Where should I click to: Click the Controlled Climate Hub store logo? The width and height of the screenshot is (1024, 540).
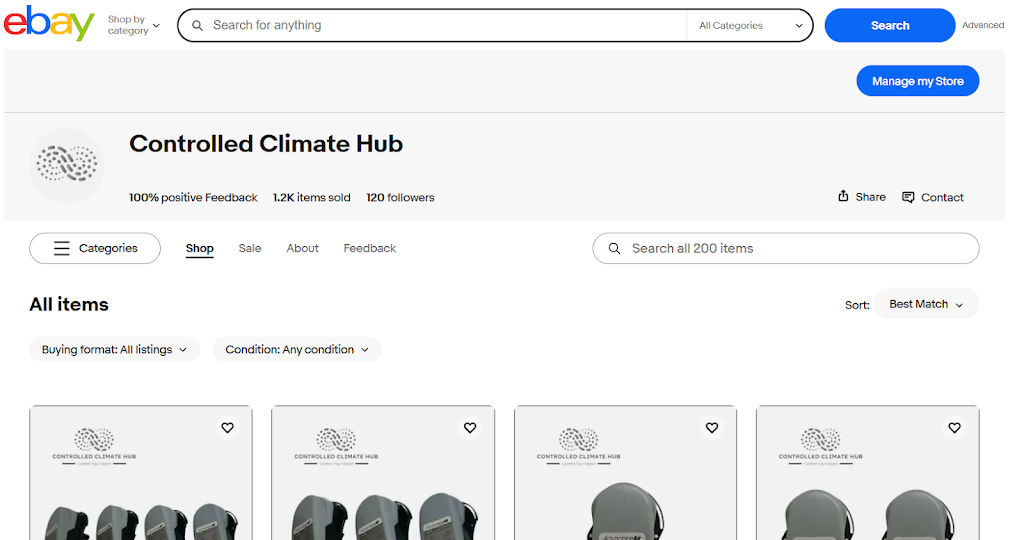click(67, 165)
